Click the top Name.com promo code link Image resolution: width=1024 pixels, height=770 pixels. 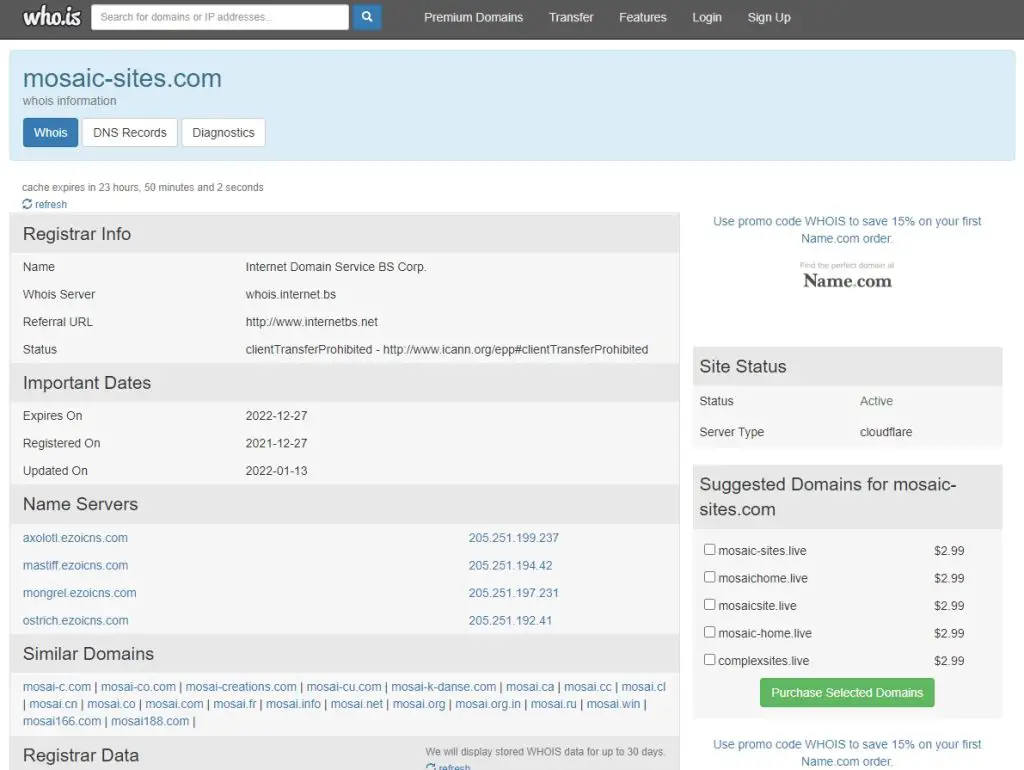847,229
